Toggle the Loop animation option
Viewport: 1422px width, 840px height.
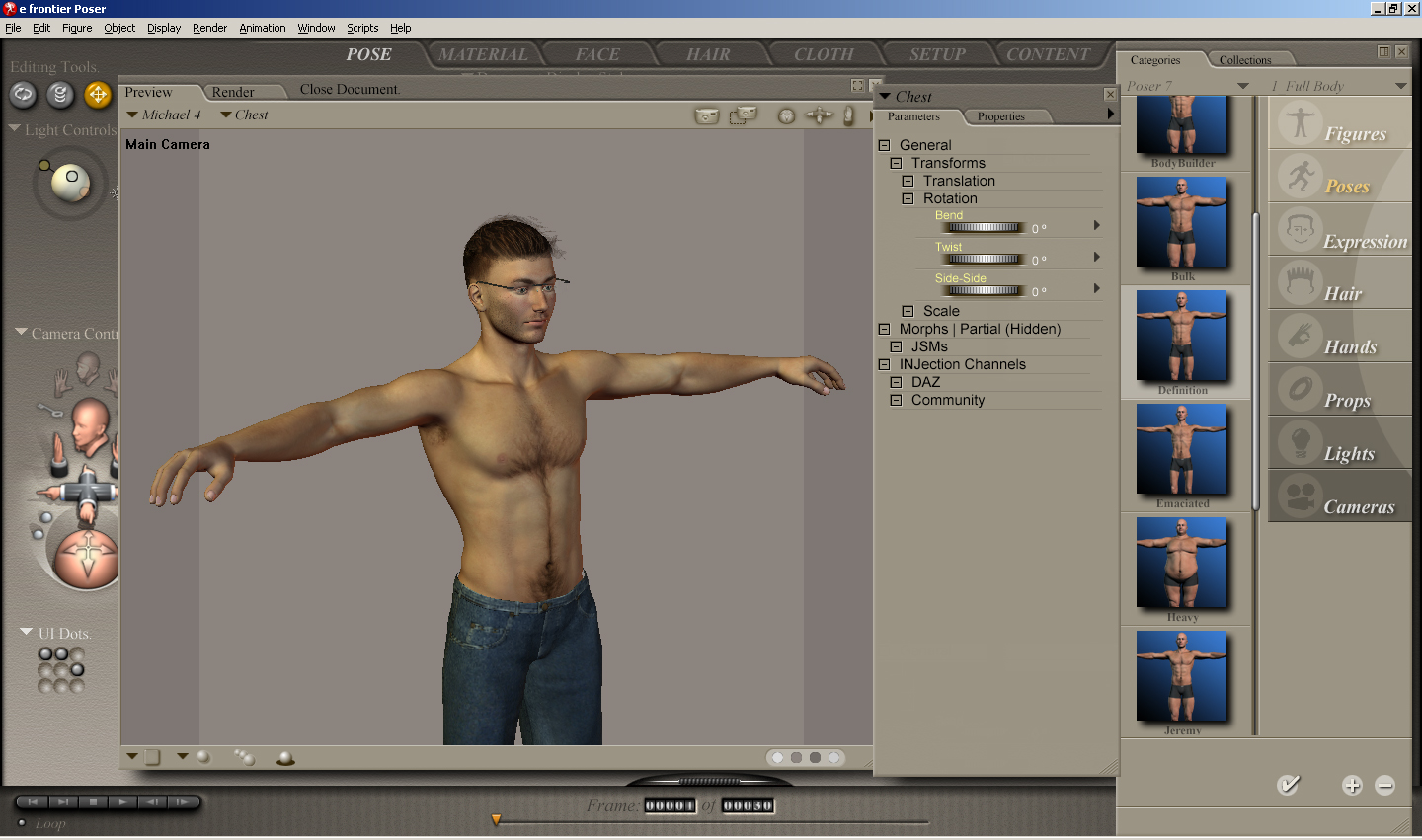23,823
